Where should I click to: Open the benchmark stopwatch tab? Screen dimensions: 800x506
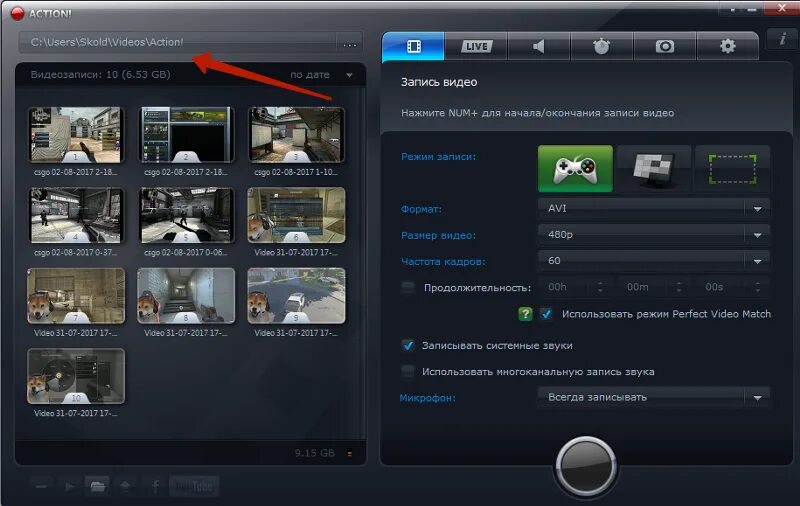(x=602, y=46)
